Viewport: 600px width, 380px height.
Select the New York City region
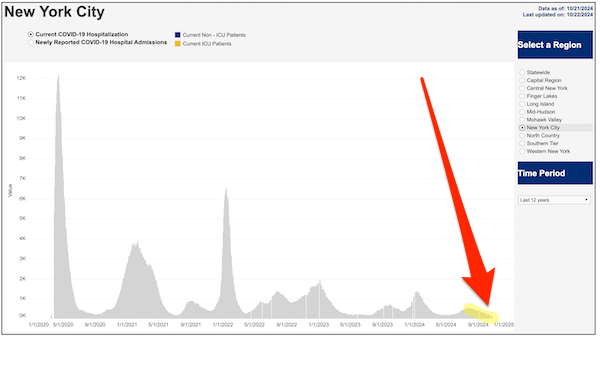point(522,128)
